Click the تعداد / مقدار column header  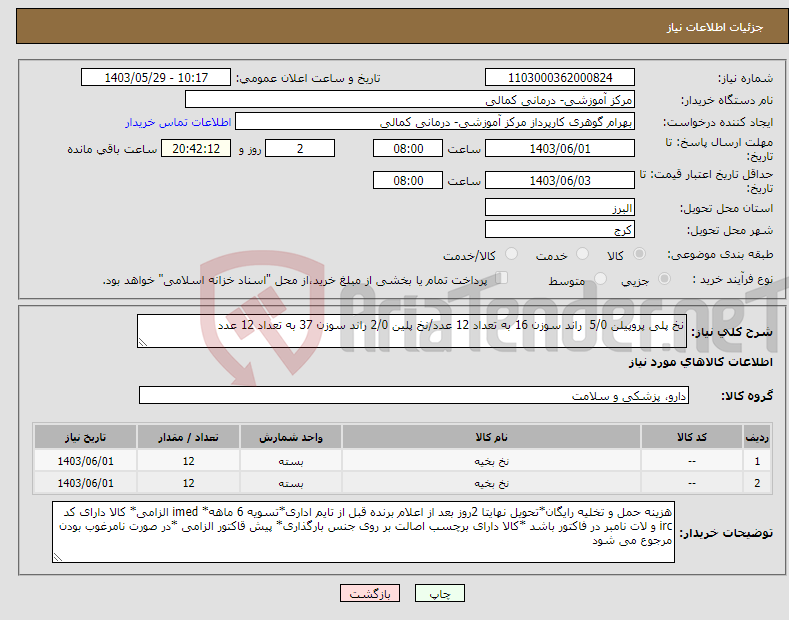tap(188, 437)
